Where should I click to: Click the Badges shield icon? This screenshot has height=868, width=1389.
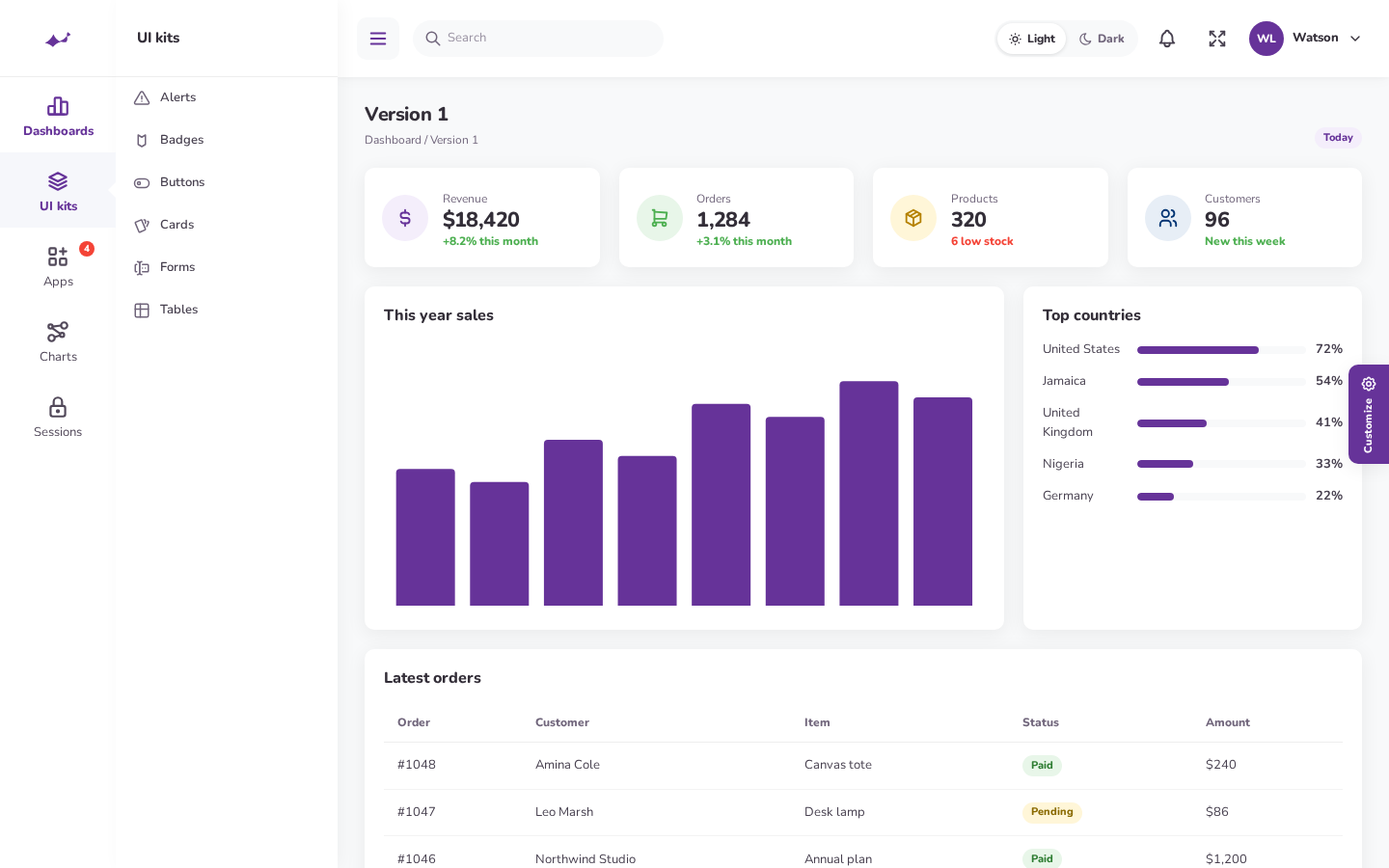click(x=142, y=140)
